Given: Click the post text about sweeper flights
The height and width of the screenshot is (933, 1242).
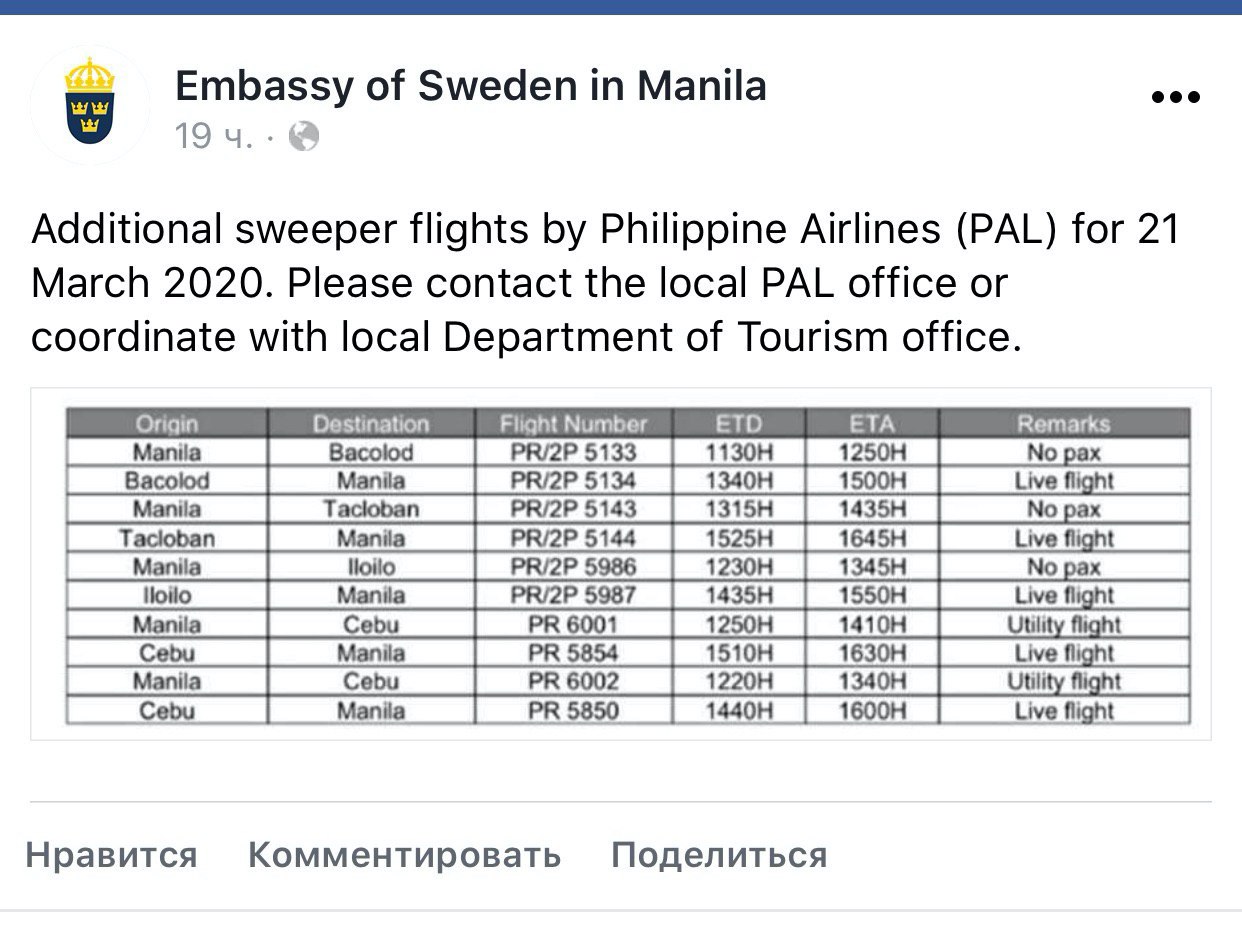Looking at the screenshot, I should pos(606,284).
